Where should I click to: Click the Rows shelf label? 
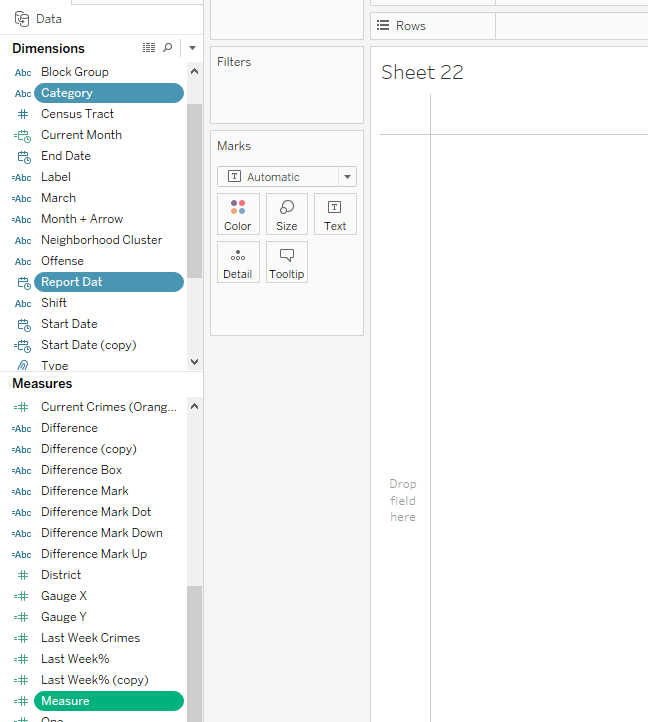pyautogui.click(x=410, y=26)
